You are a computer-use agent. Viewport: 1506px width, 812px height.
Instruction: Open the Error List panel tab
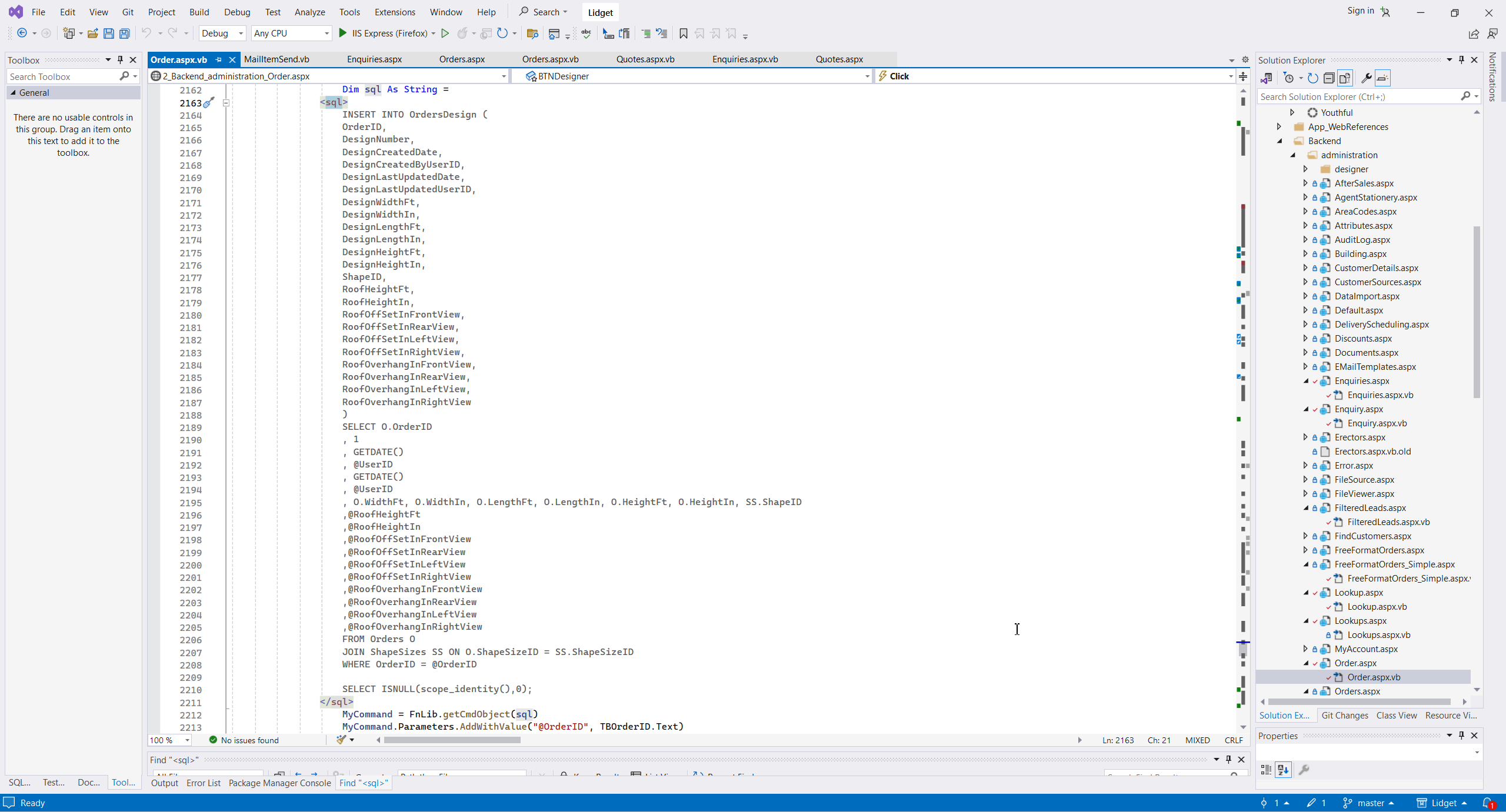[203, 783]
